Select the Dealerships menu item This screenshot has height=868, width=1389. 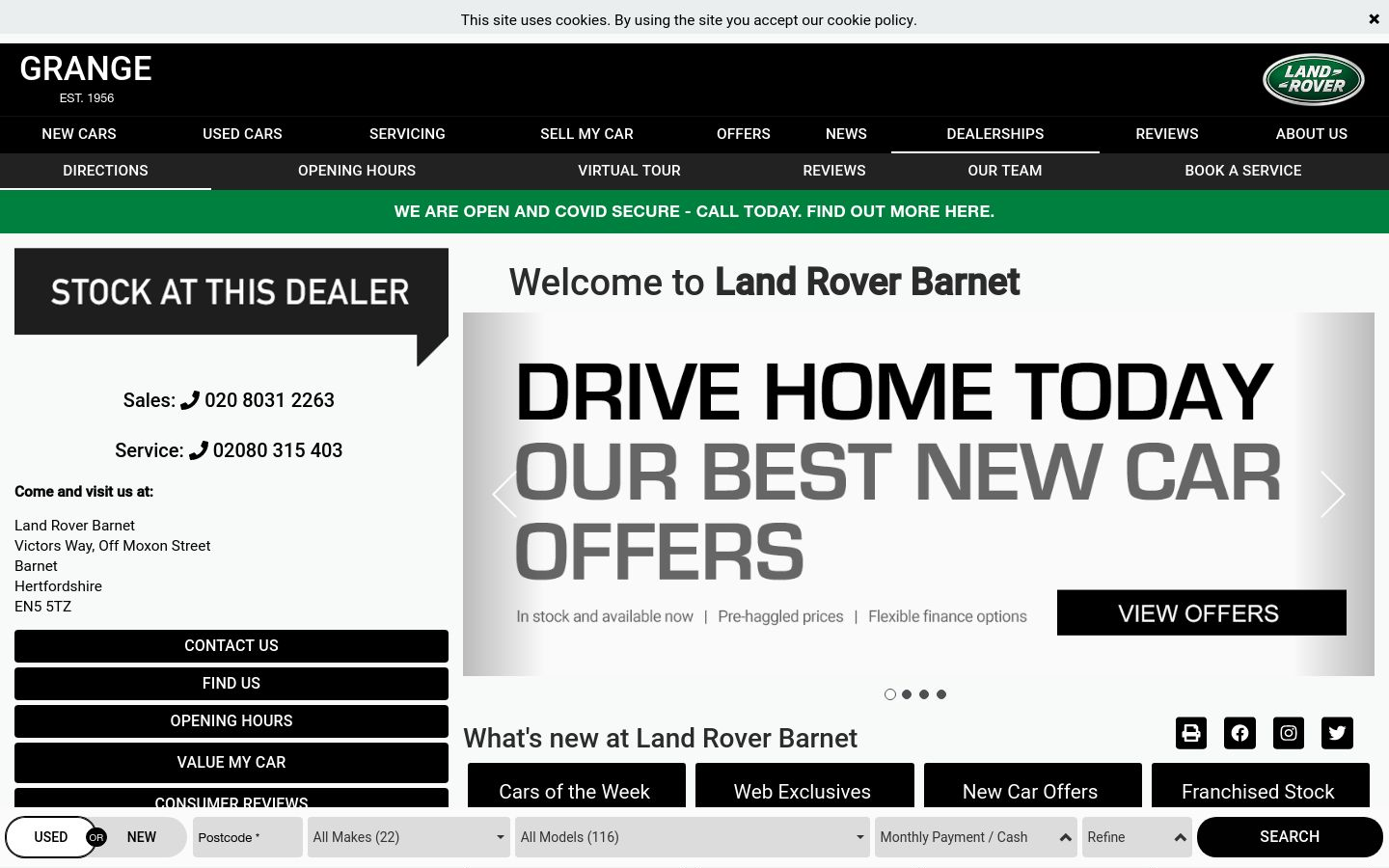[x=995, y=134]
